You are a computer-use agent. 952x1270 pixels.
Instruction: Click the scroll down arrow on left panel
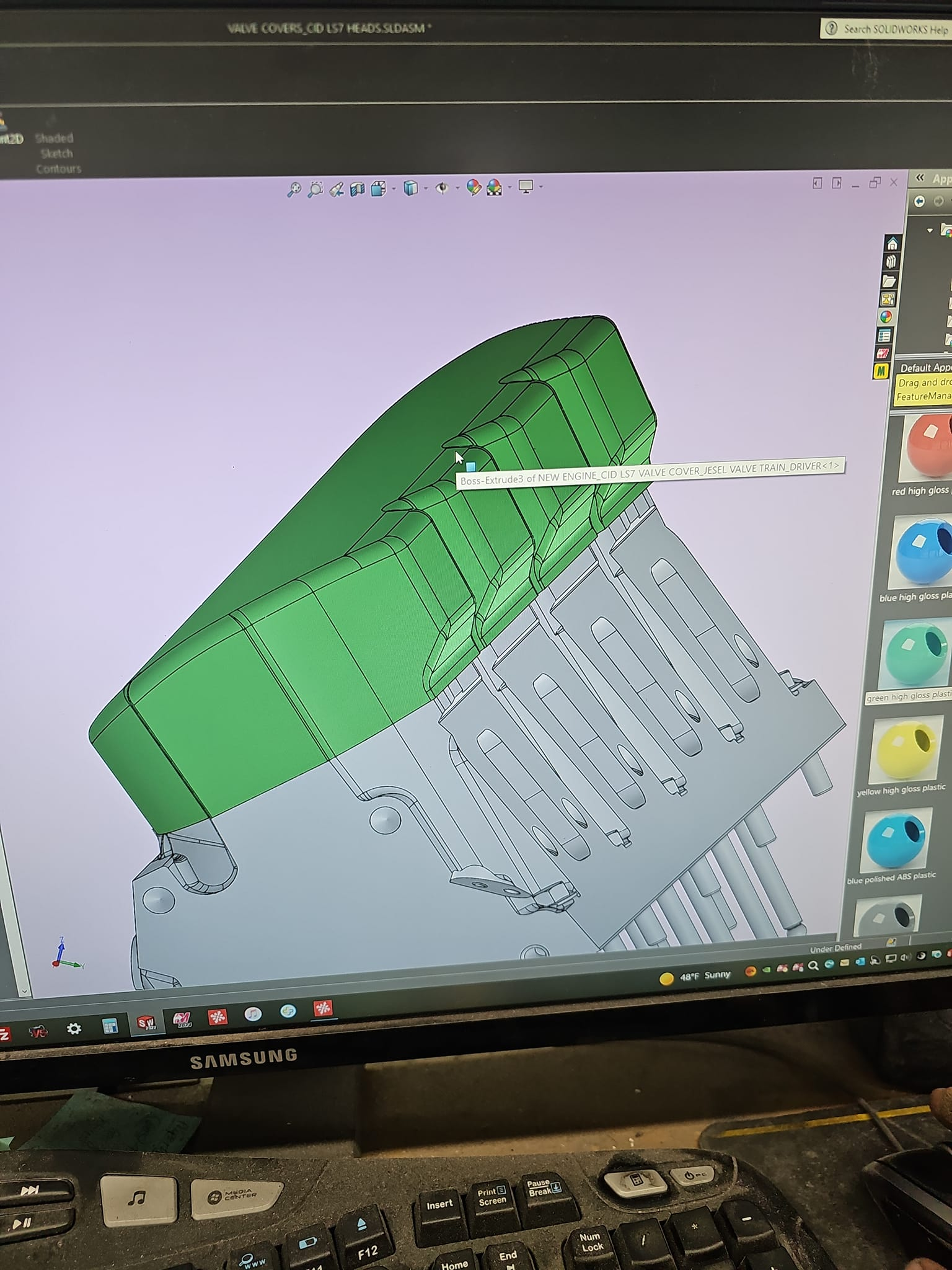24,992
